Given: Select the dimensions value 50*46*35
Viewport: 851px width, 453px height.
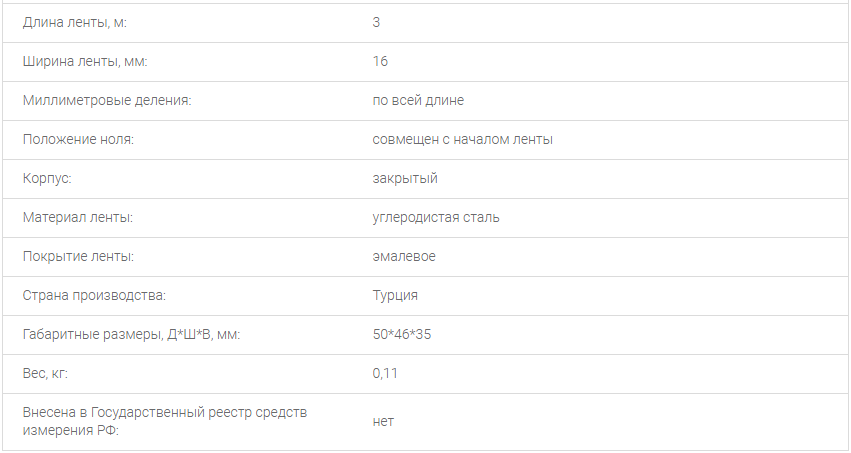Looking at the screenshot, I should (402, 335).
